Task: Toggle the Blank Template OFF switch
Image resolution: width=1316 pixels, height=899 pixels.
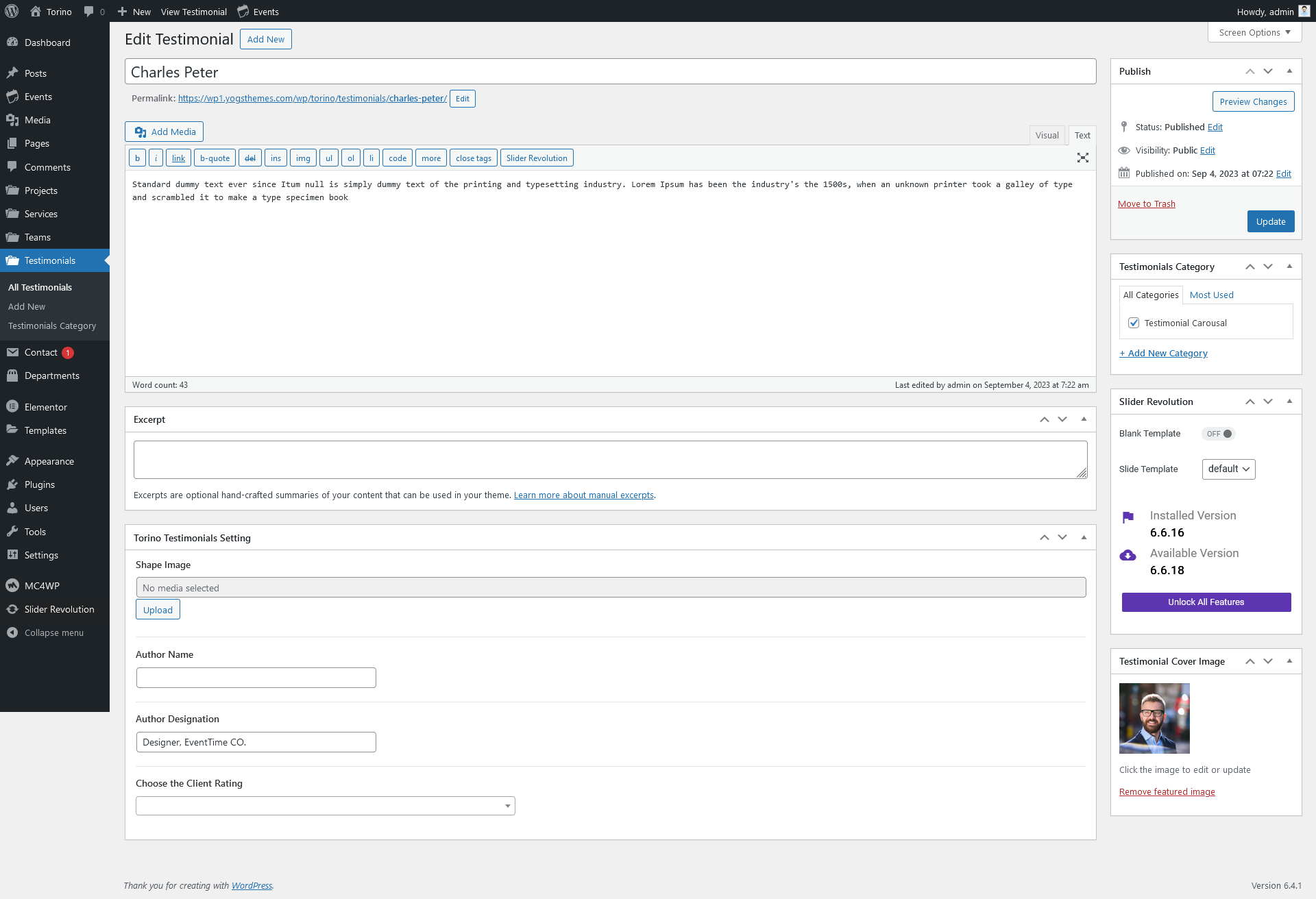Action: (1219, 434)
